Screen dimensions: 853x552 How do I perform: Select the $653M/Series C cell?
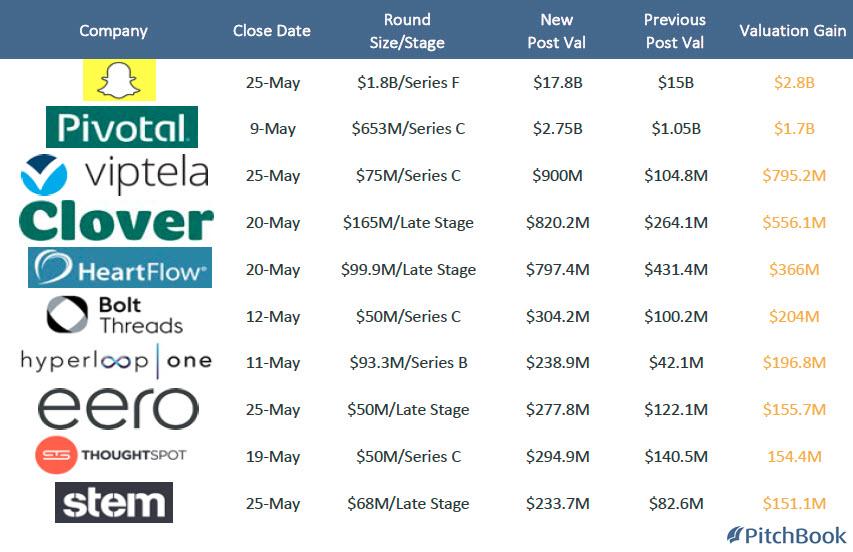click(408, 129)
